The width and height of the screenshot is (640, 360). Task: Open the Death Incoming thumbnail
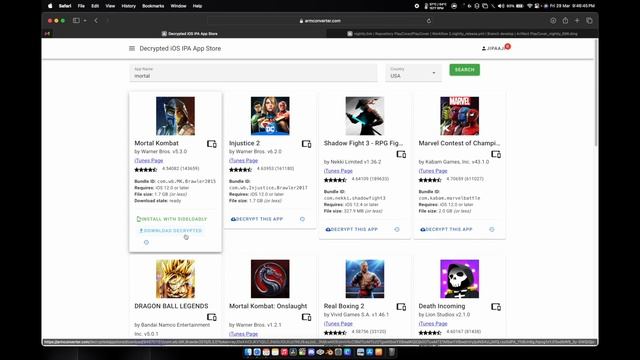pyautogui.click(x=460, y=279)
